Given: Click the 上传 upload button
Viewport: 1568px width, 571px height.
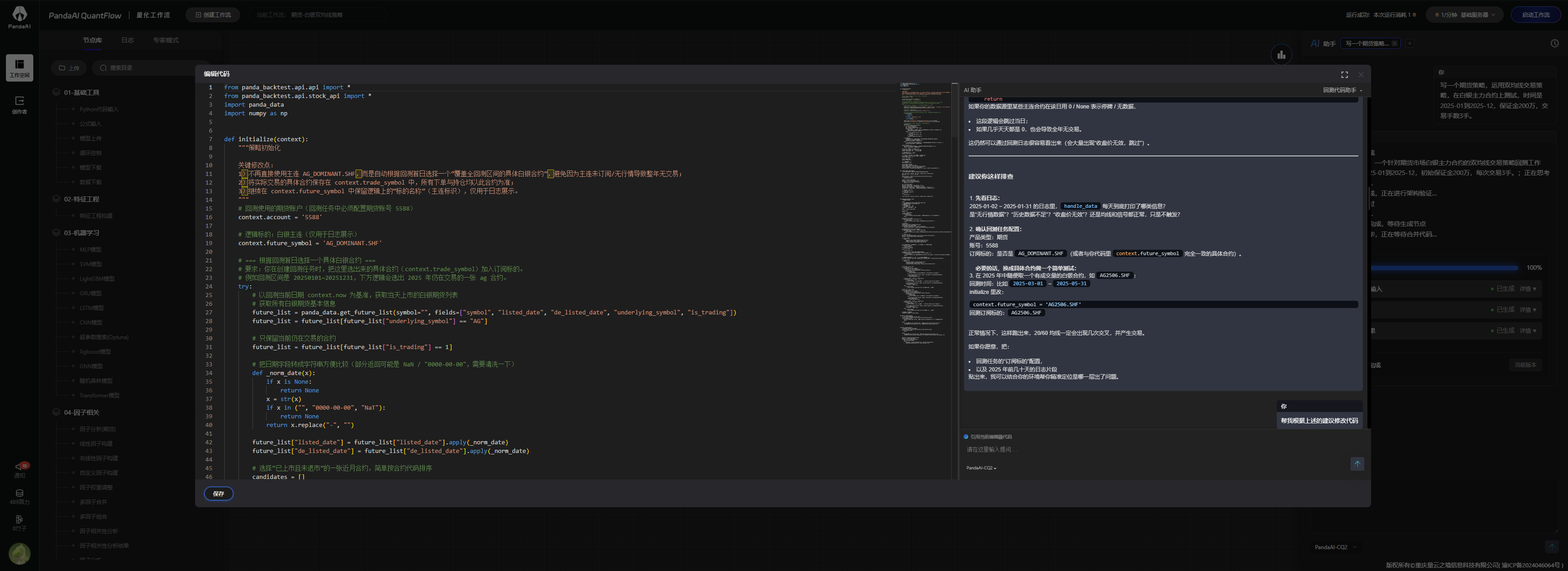Looking at the screenshot, I should tap(69, 67).
